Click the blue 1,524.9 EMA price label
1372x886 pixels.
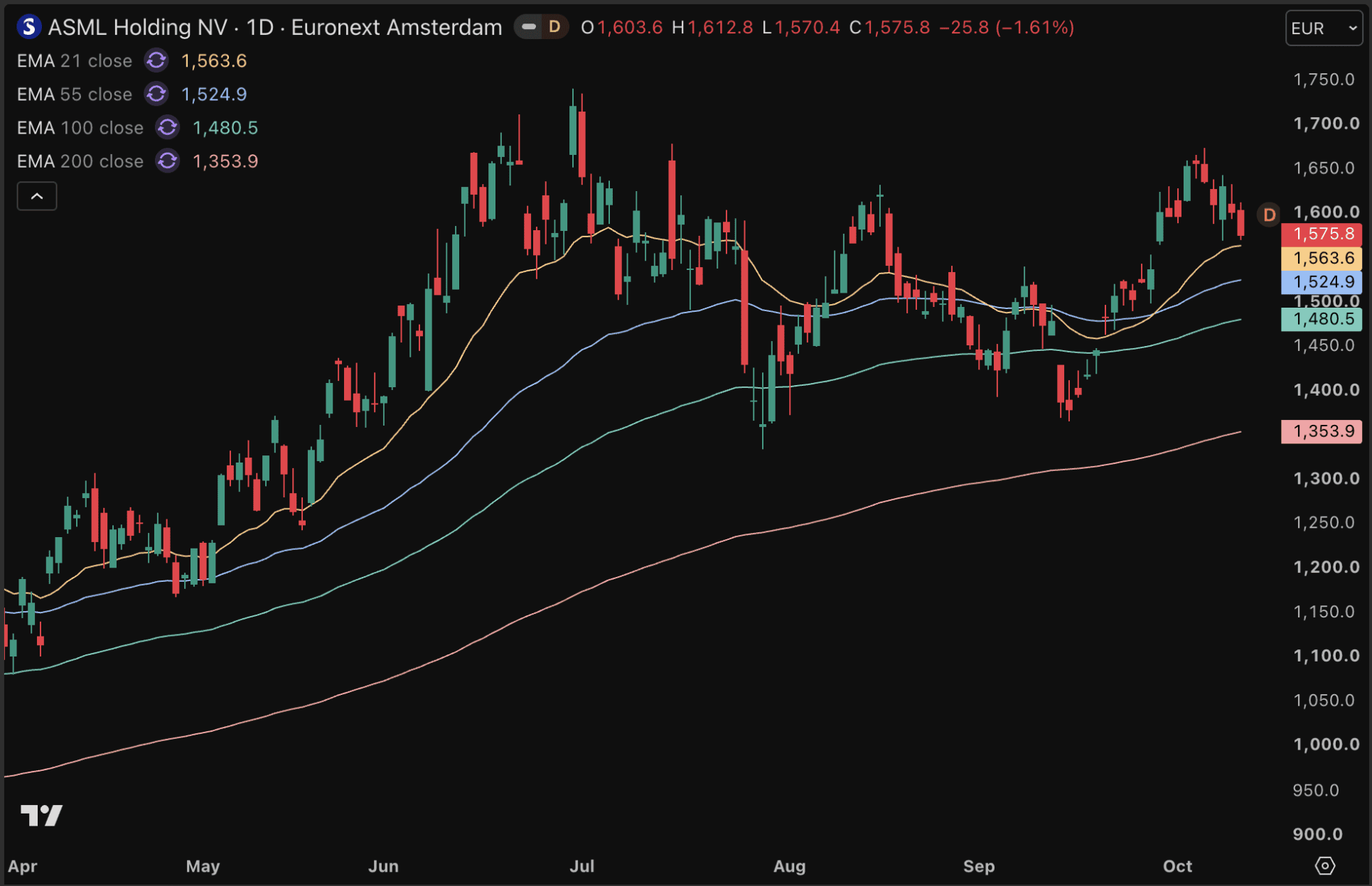pyautogui.click(x=1322, y=282)
